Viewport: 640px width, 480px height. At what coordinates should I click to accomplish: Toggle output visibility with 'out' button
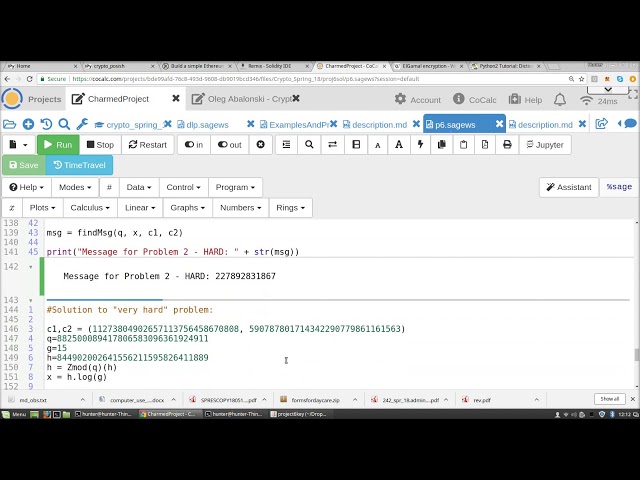229,144
